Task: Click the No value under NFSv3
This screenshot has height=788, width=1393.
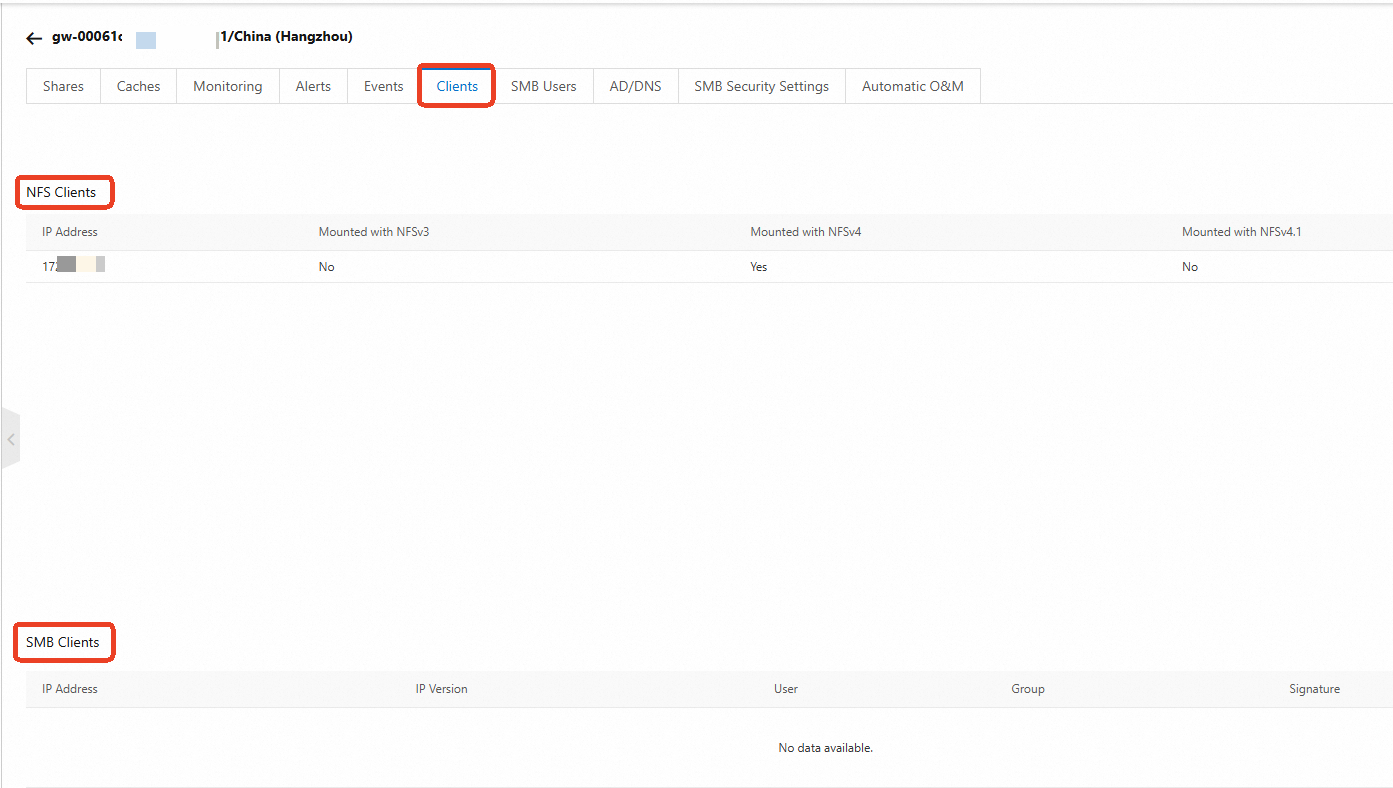Action: 326,267
